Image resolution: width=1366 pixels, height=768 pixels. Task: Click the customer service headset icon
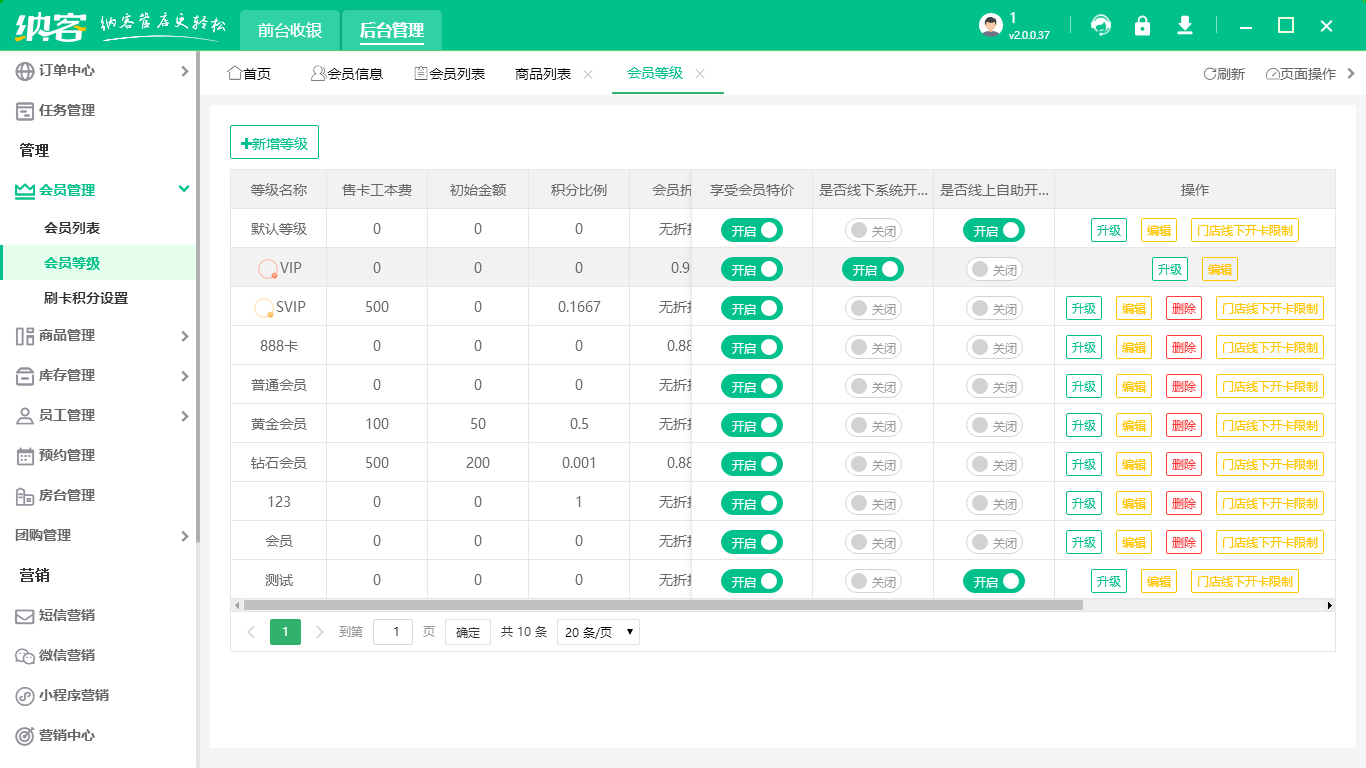point(1101,26)
